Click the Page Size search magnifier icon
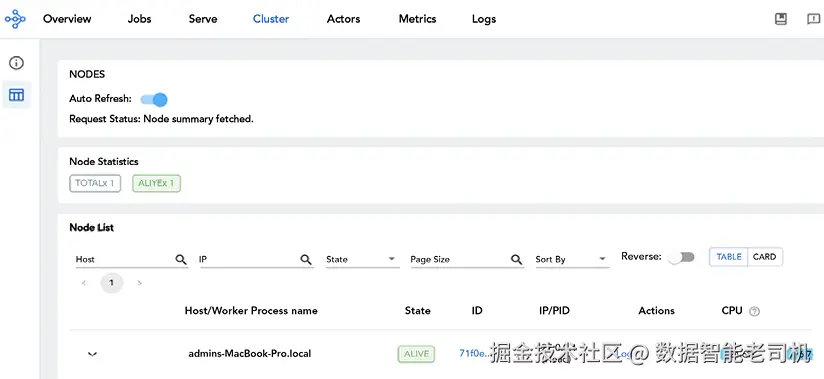 (x=517, y=259)
